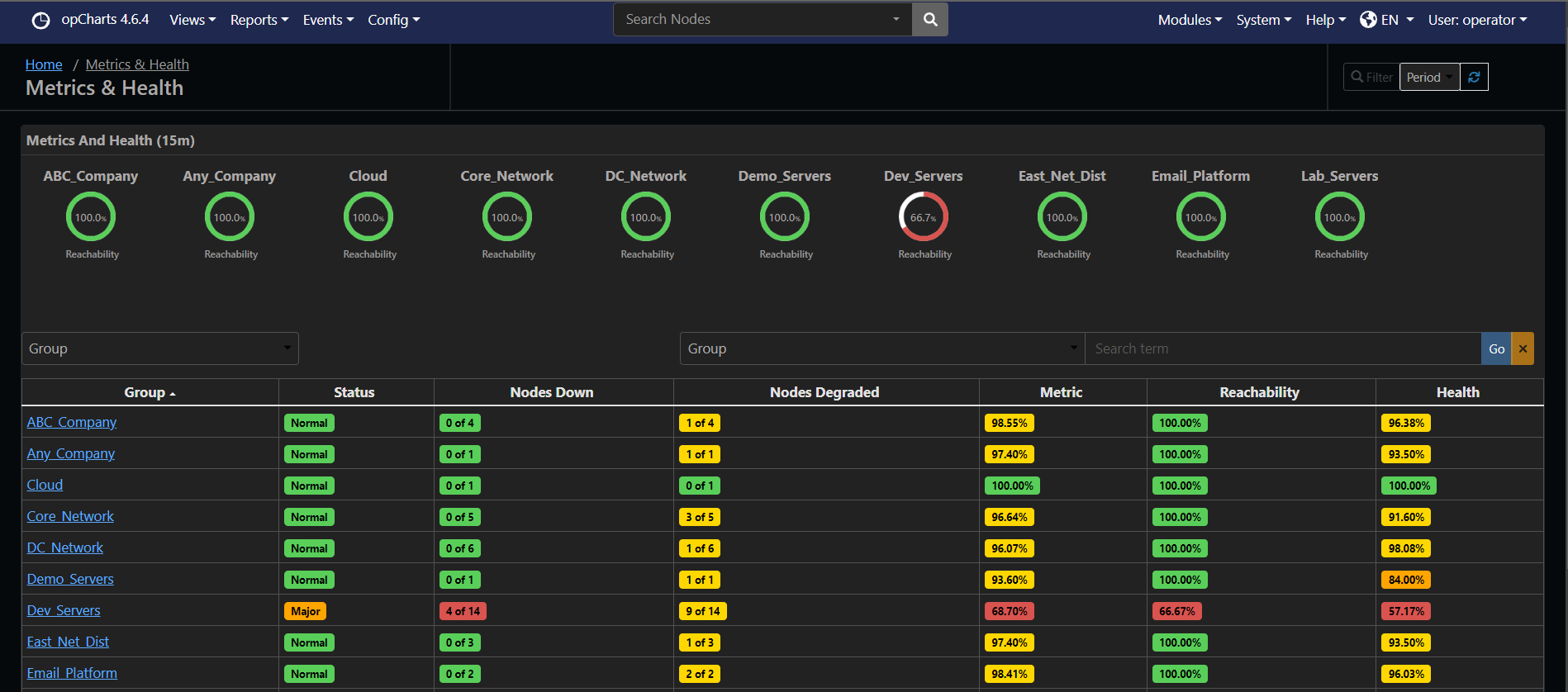Screen dimensions: 1568x692
Task: Sort by the Nodes Degraded column header
Action: 824,392
